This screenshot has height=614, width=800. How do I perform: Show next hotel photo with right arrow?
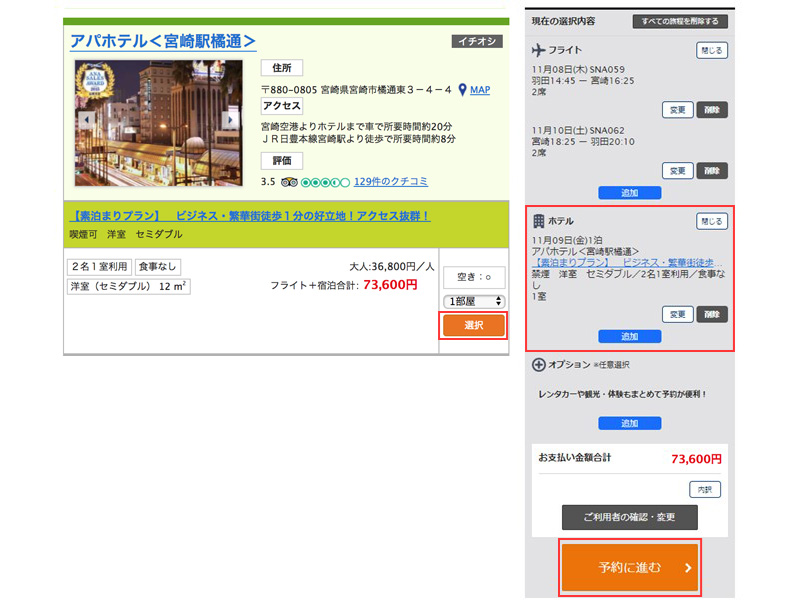[x=230, y=119]
